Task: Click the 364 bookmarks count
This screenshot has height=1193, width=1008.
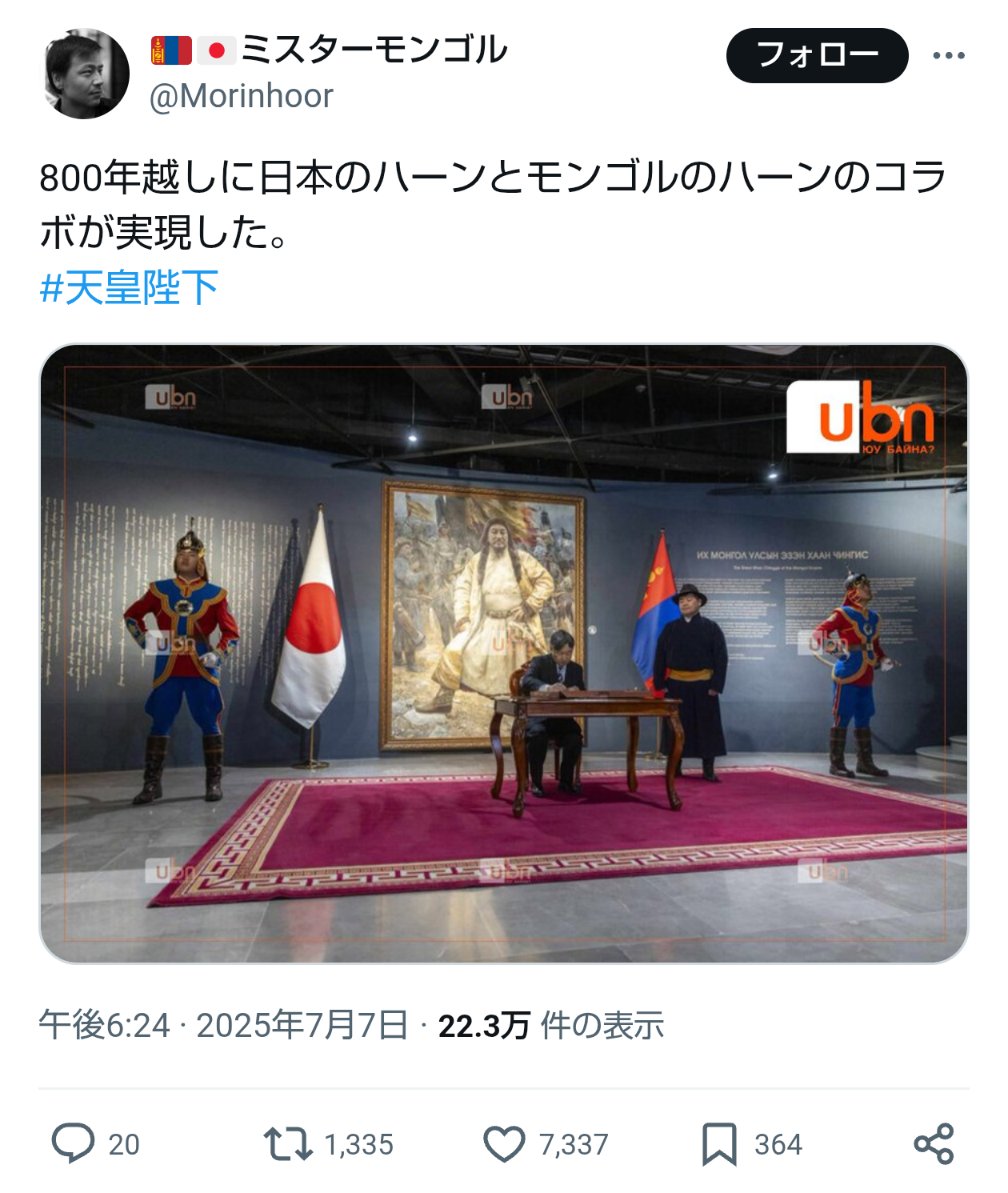Action: coord(778,1144)
